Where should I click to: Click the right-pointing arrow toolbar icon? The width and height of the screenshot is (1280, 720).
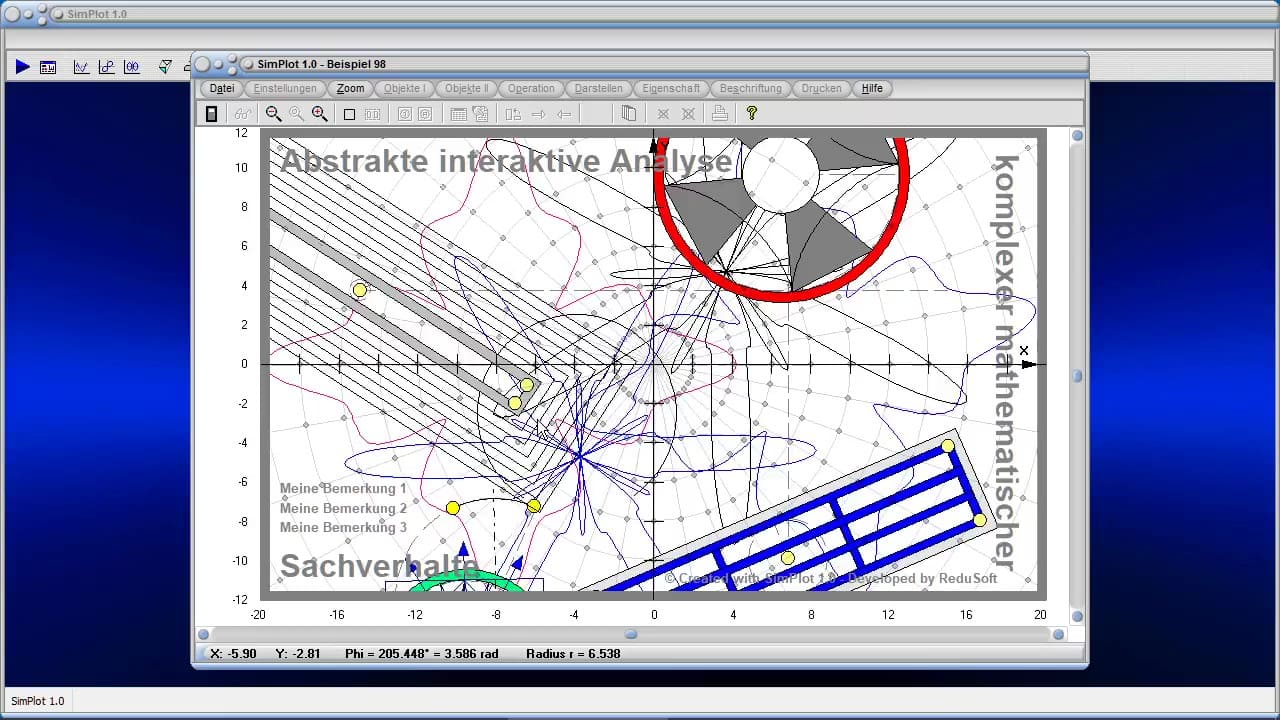(x=538, y=115)
